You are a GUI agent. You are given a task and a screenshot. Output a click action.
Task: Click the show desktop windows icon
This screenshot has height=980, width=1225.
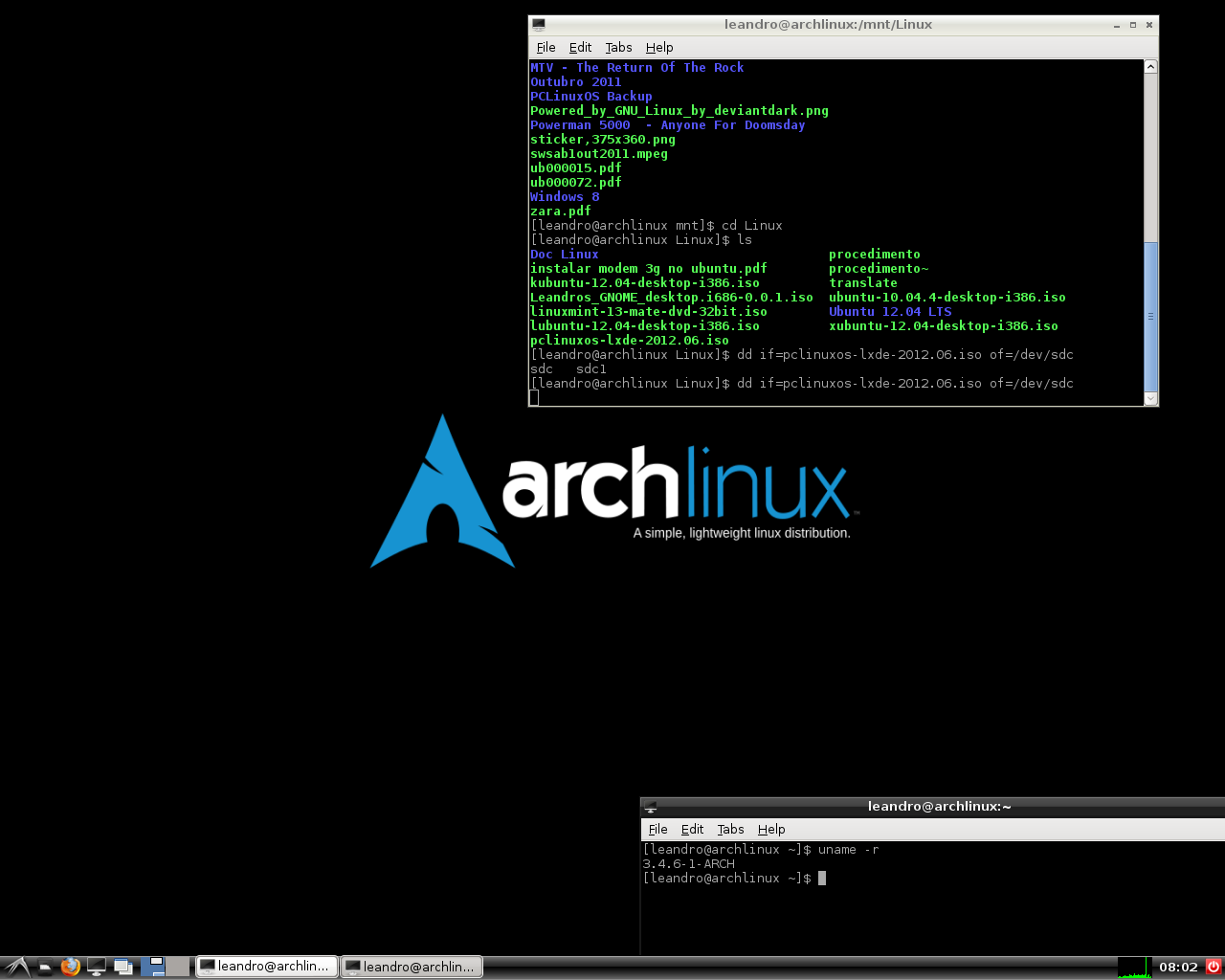click(123, 967)
